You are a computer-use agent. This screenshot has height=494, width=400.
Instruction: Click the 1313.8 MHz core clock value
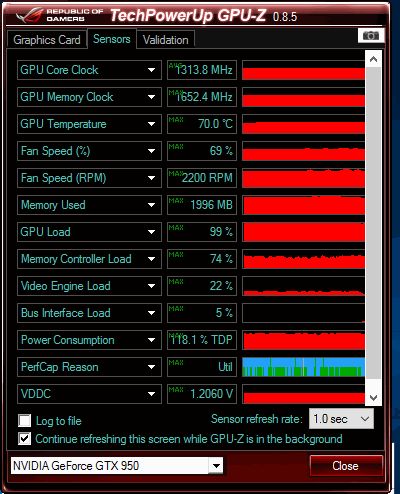pyautogui.click(x=202, y=70)
